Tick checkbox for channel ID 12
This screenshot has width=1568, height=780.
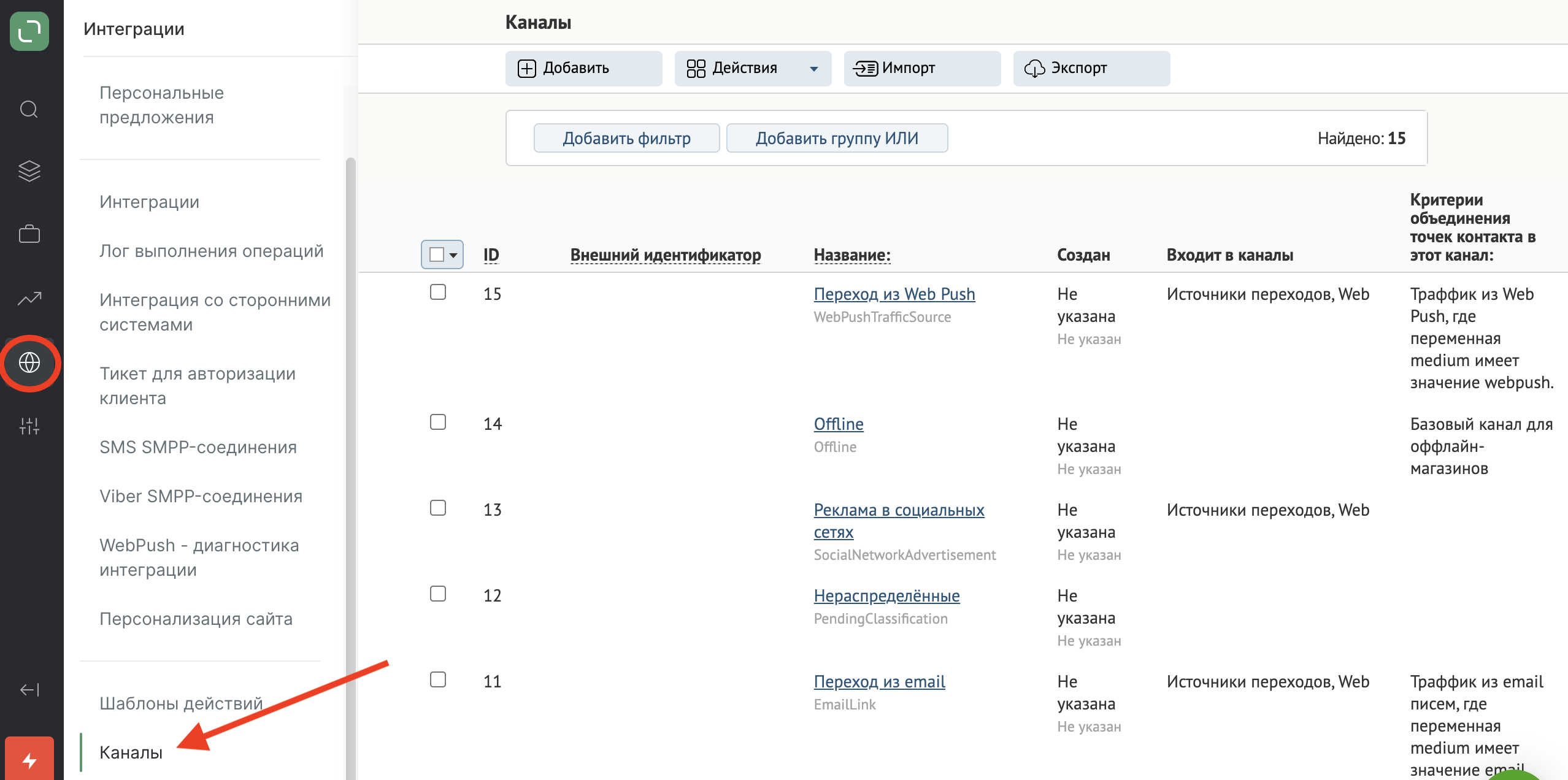438,594
